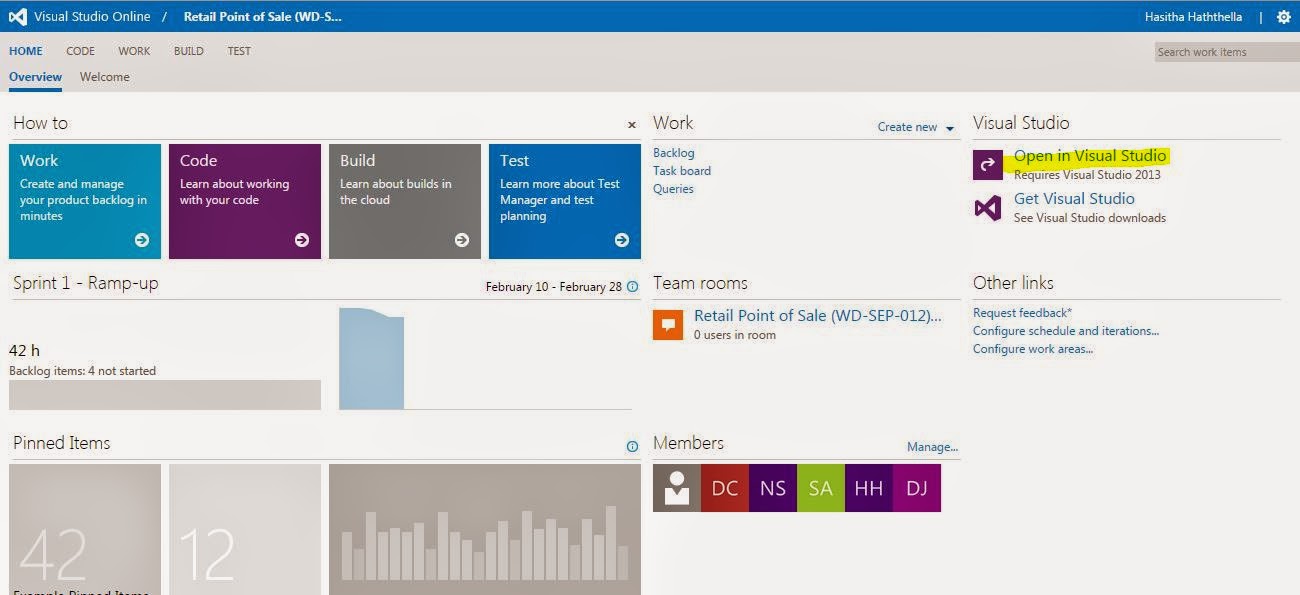Click the Open in Visual Studio arrow icon

[986, 162]
